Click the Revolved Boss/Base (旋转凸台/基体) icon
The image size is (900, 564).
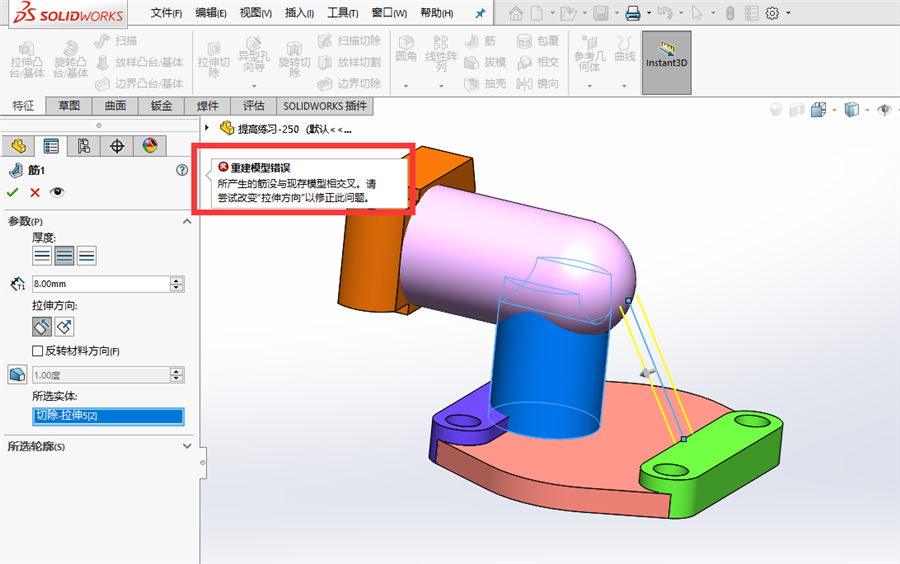point(70,60)
